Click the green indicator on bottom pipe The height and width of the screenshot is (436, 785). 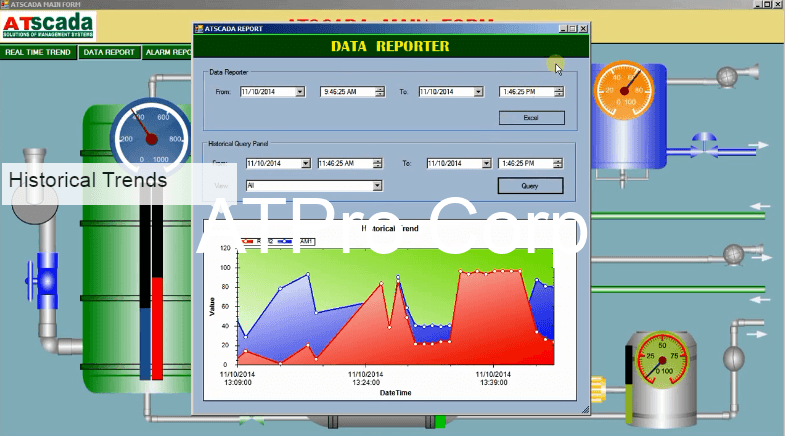[440, 422]
